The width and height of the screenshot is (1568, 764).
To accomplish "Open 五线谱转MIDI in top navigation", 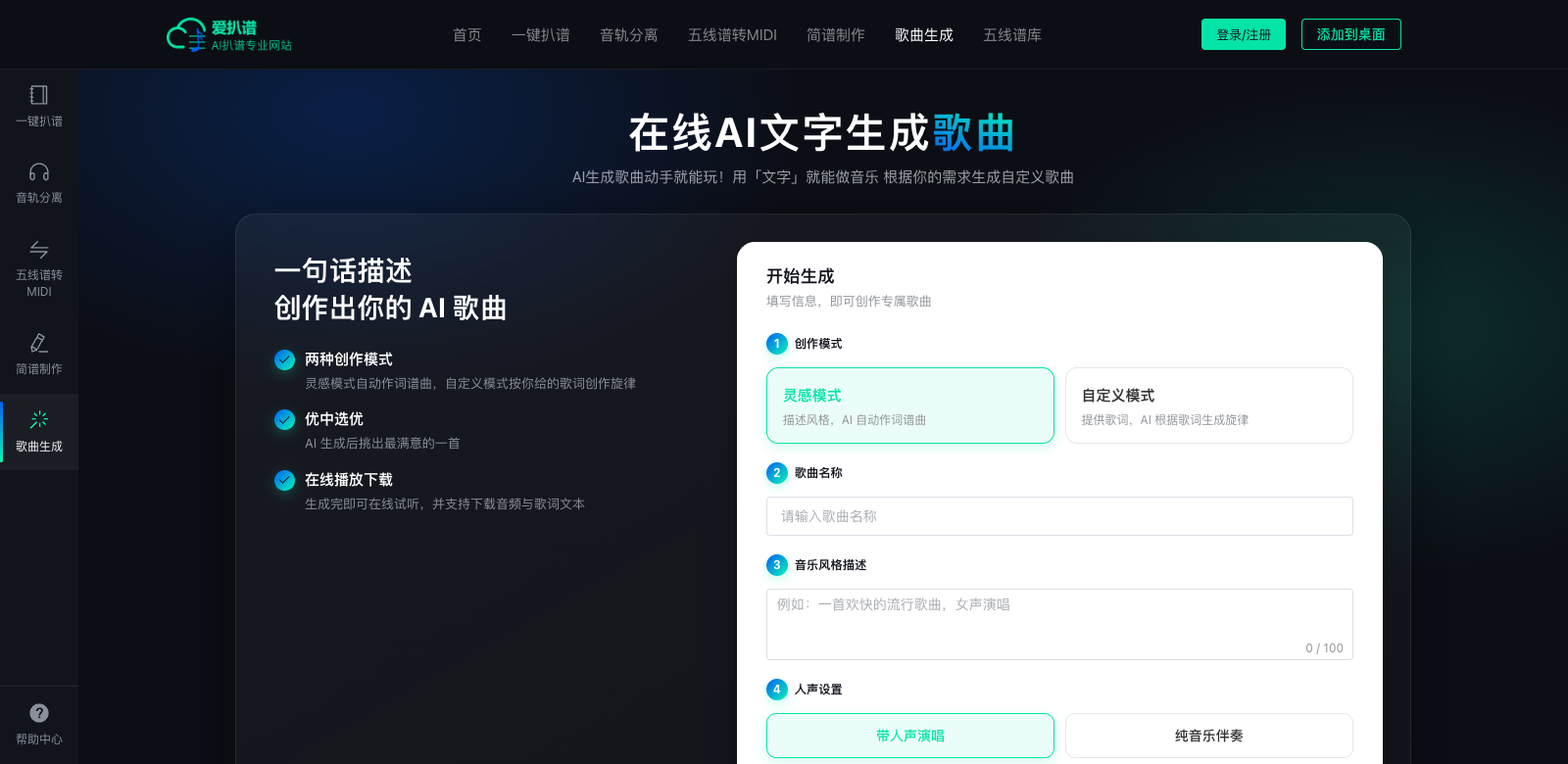I will 732,35.
